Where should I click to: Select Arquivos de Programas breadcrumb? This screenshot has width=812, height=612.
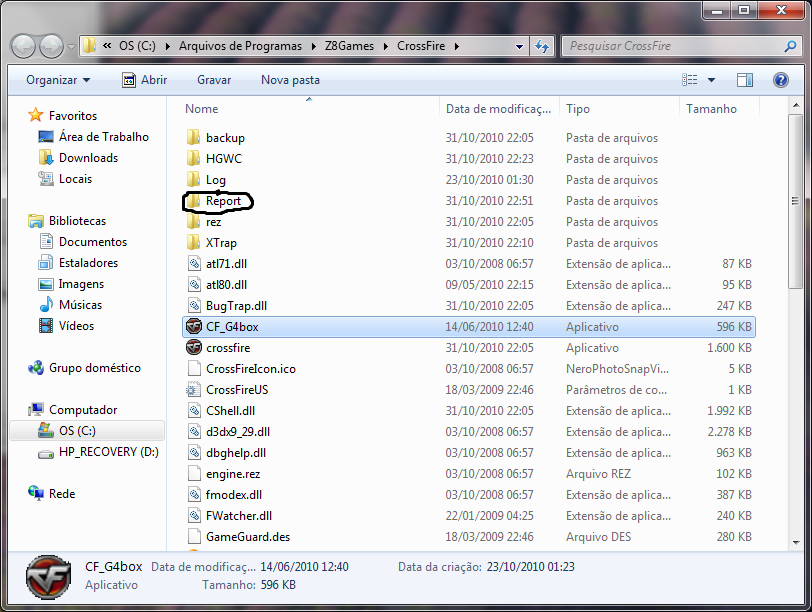pos(240,46)
